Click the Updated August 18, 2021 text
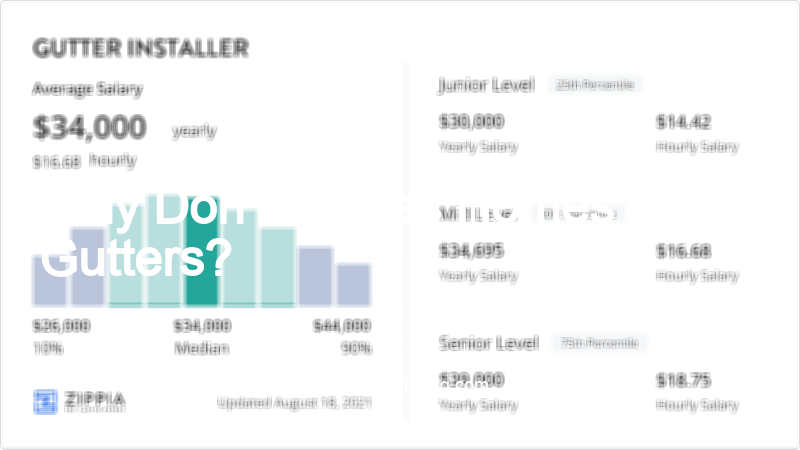This screenshot has height=450, width=800. point(294,403)
